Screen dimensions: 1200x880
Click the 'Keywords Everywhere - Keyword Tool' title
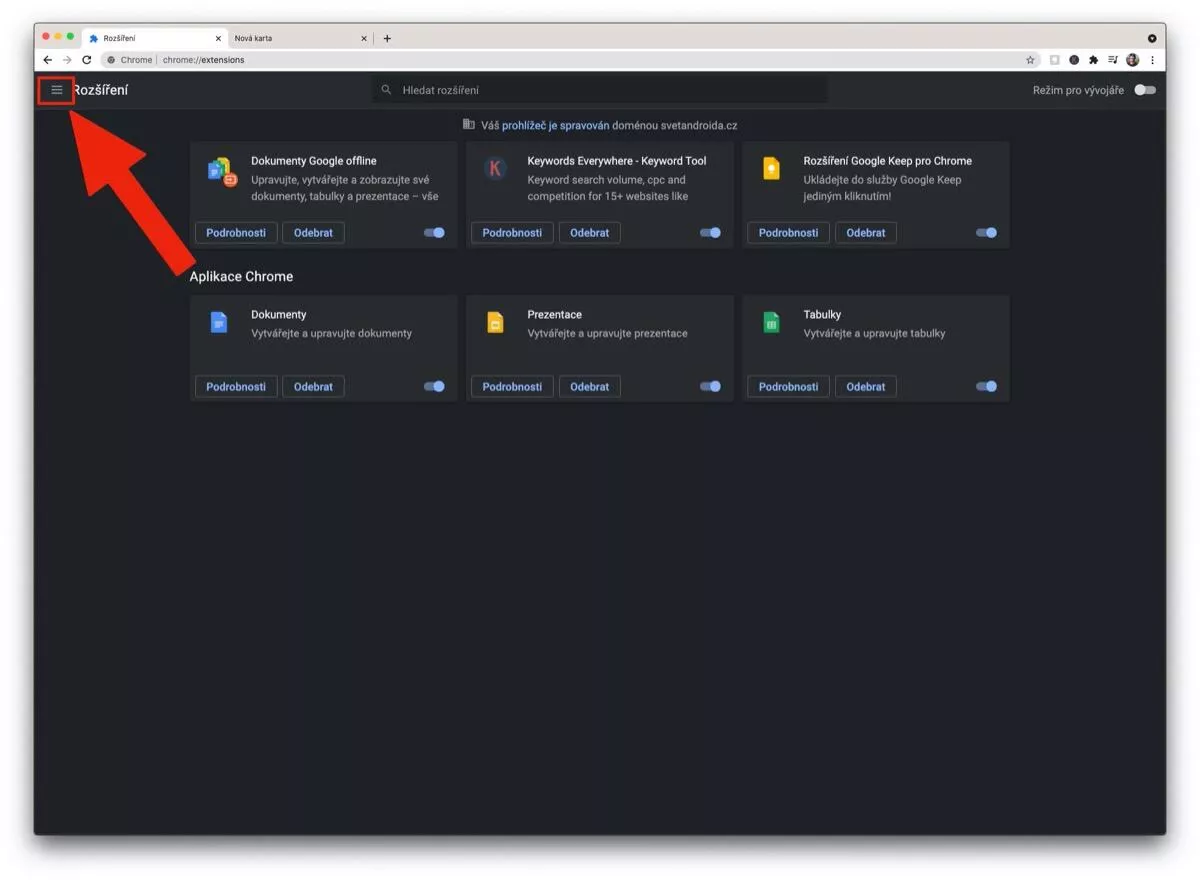coord(617,160)
